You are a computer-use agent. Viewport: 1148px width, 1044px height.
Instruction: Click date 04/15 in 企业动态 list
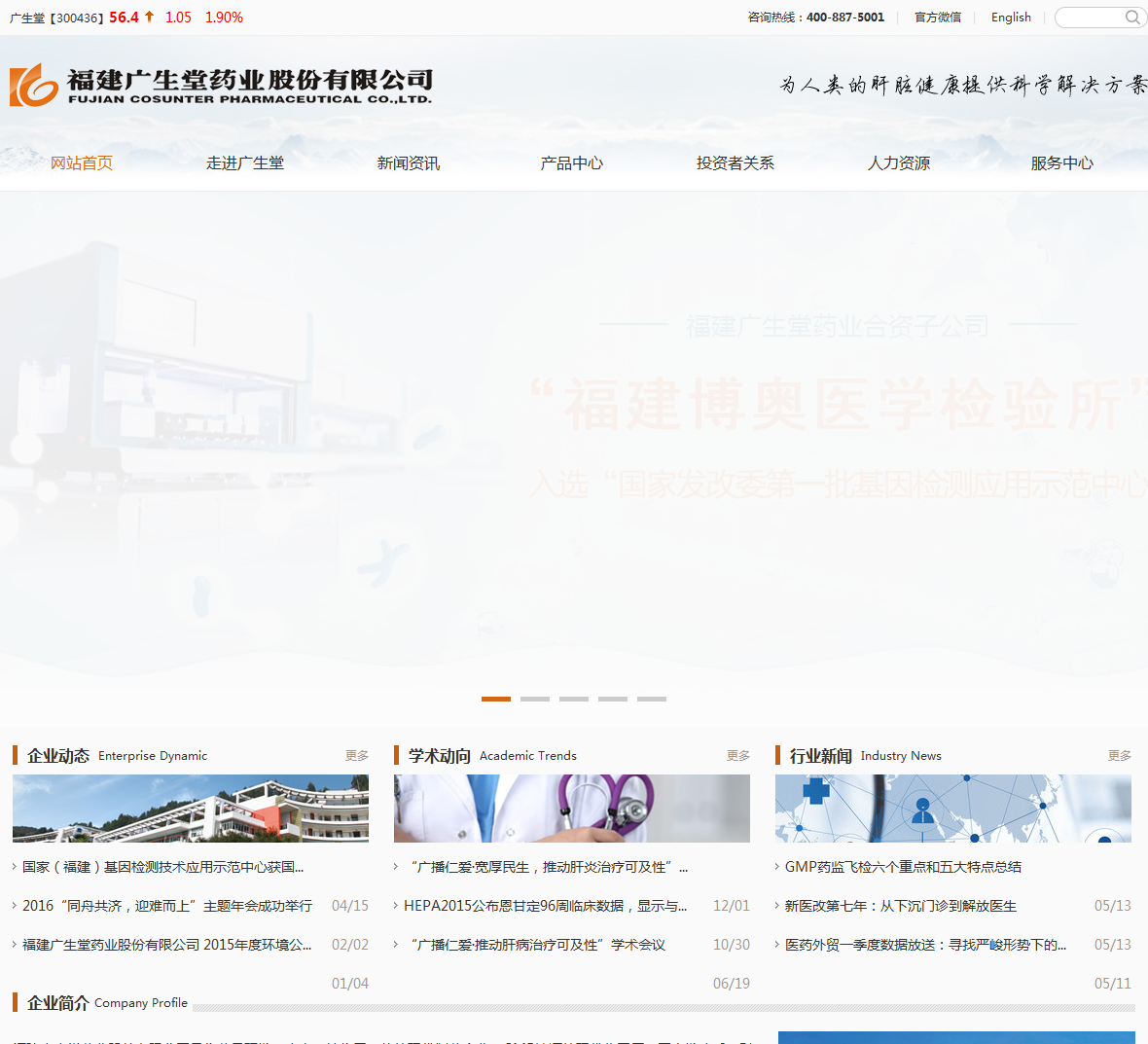click(350, 906)
